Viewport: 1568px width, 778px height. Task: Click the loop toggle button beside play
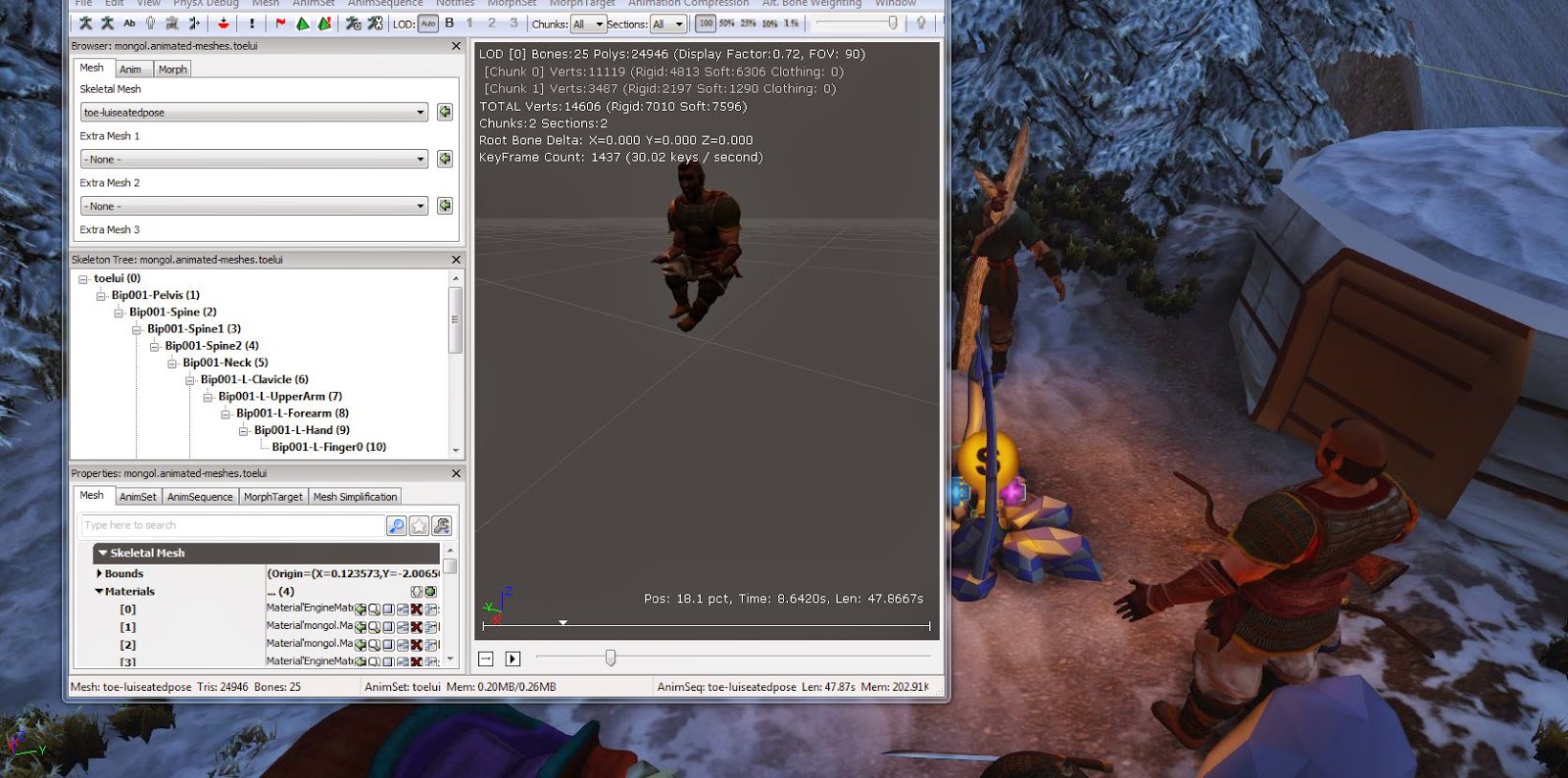pos(486,658)
